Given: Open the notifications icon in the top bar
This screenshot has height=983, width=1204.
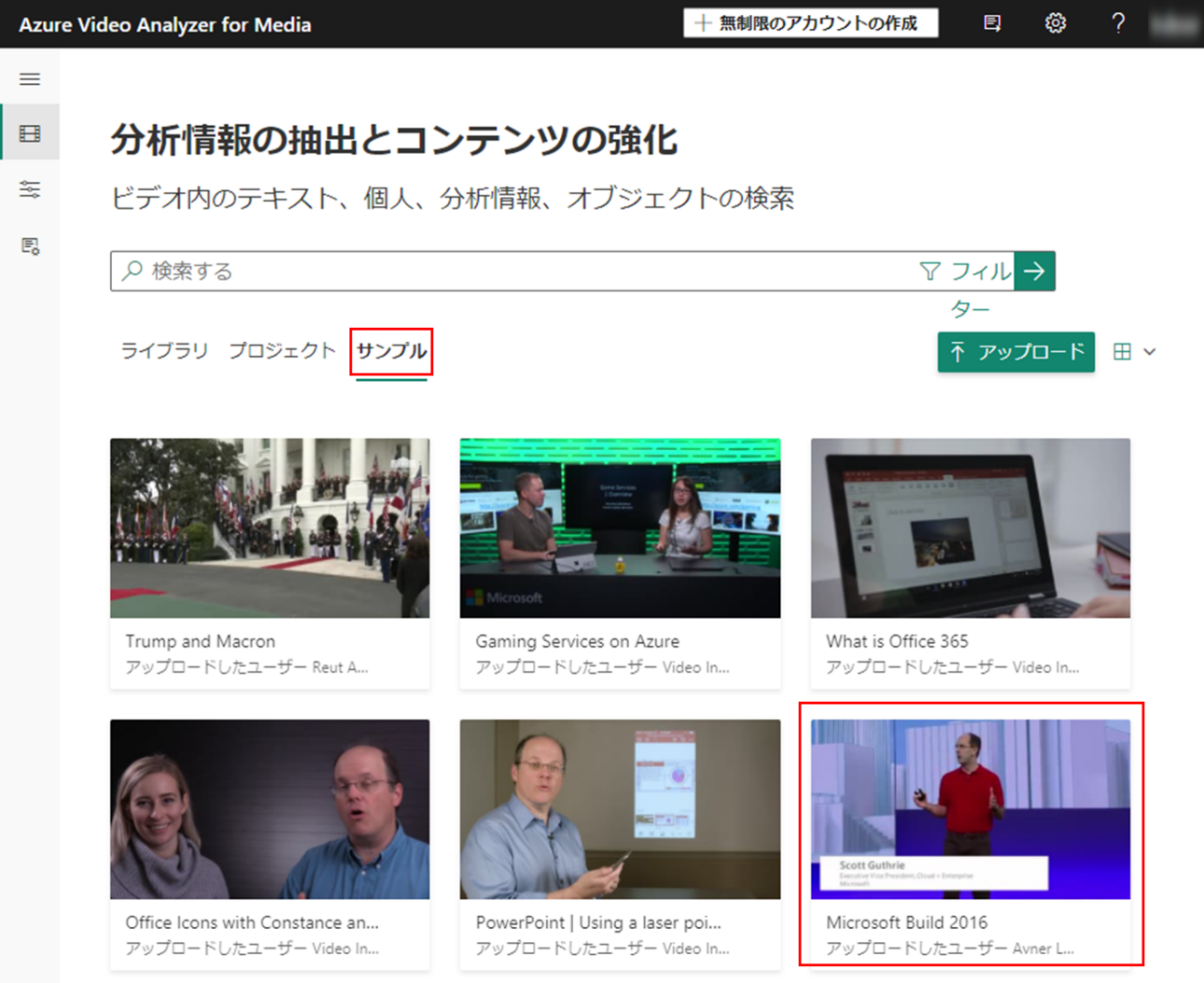Looking at the screenshot, I should coord(992,23).
